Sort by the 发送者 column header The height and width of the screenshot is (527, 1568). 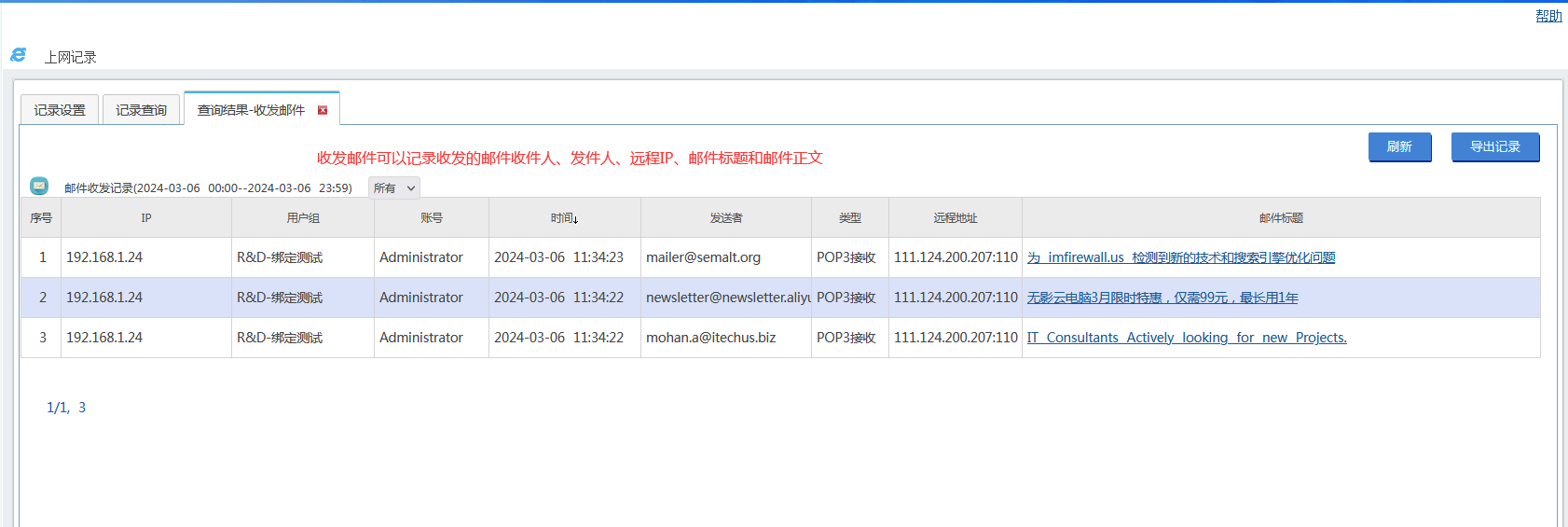[x=725, y=218]
